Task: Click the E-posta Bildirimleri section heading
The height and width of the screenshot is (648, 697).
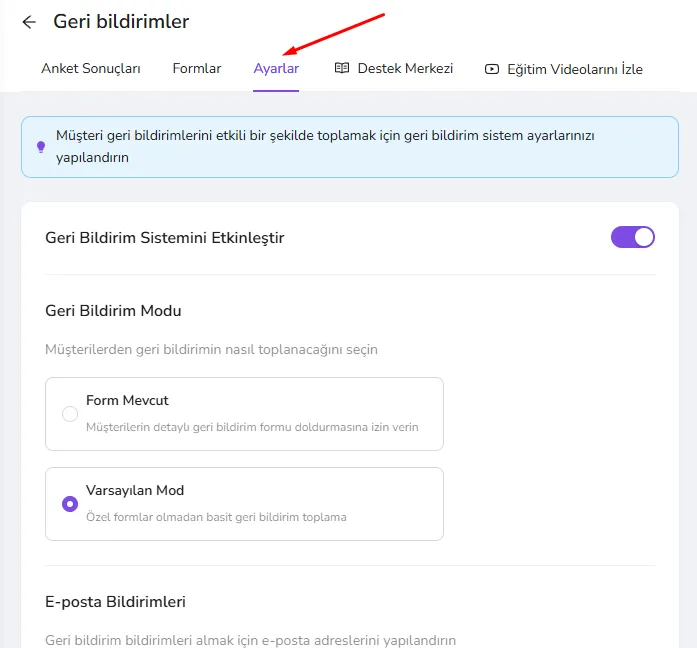Action: tap(115, 602)
